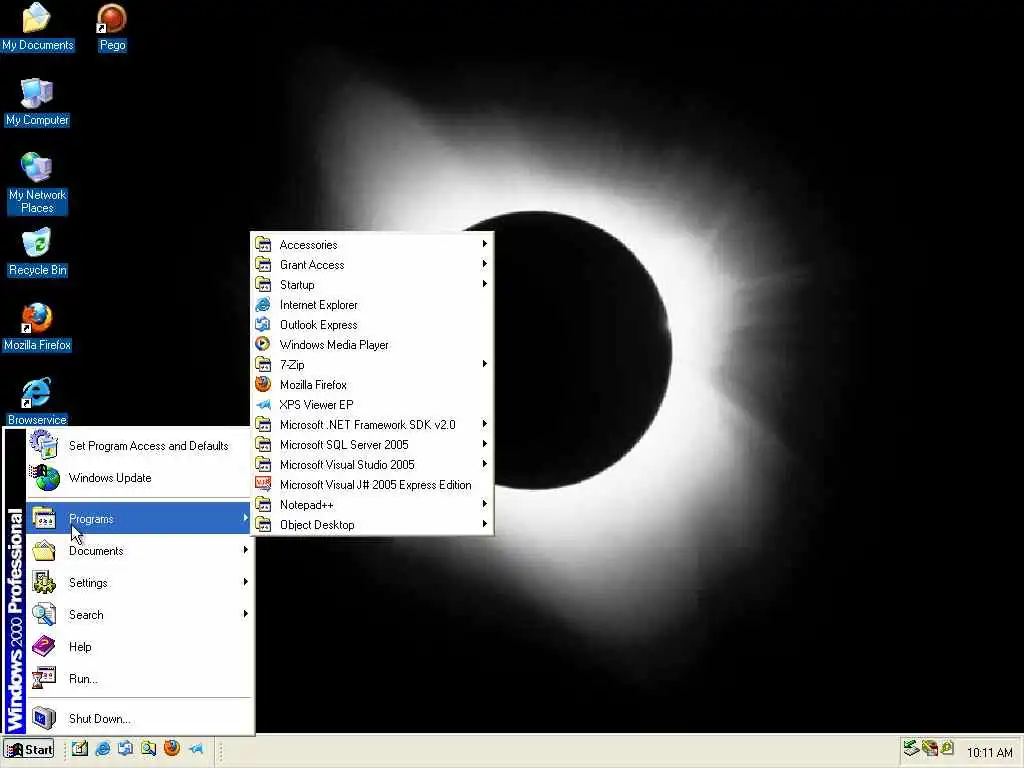
Task: Open Help from the Start menu
Action: 138,647
